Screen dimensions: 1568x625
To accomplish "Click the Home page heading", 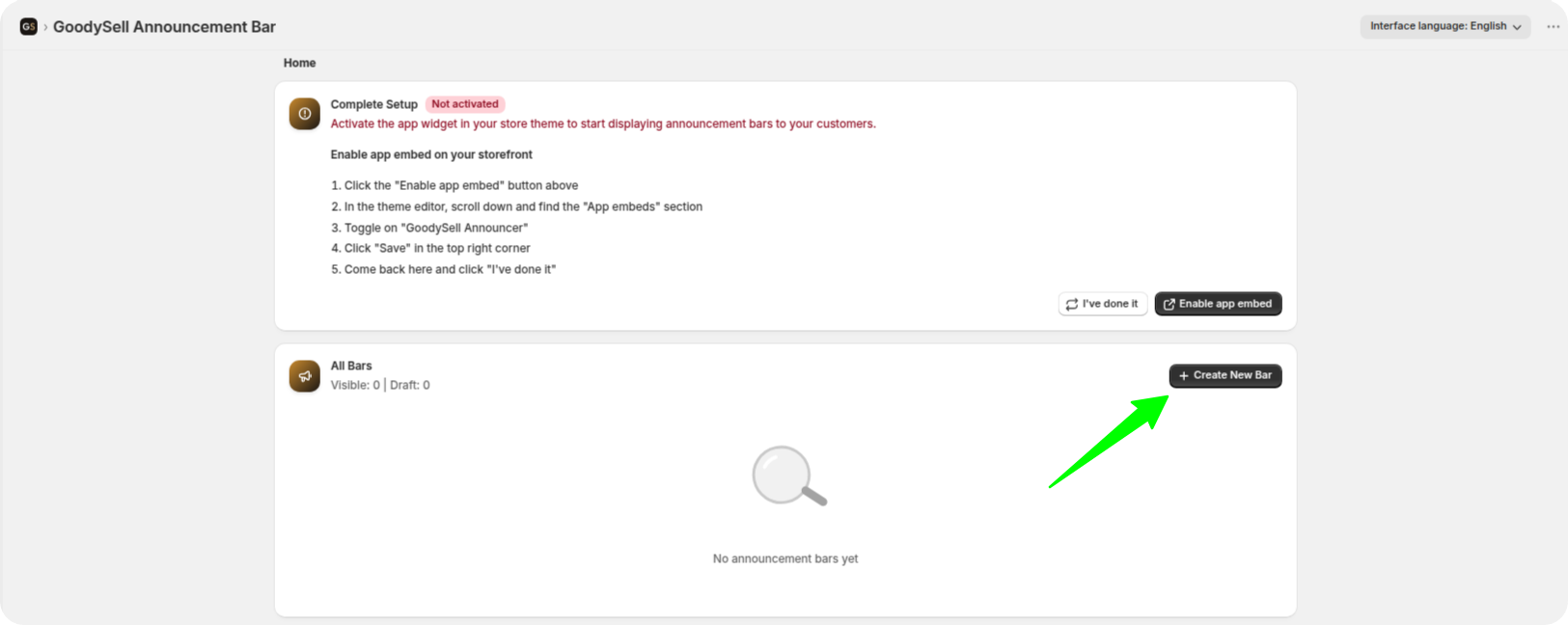I will tap(299, 63).
